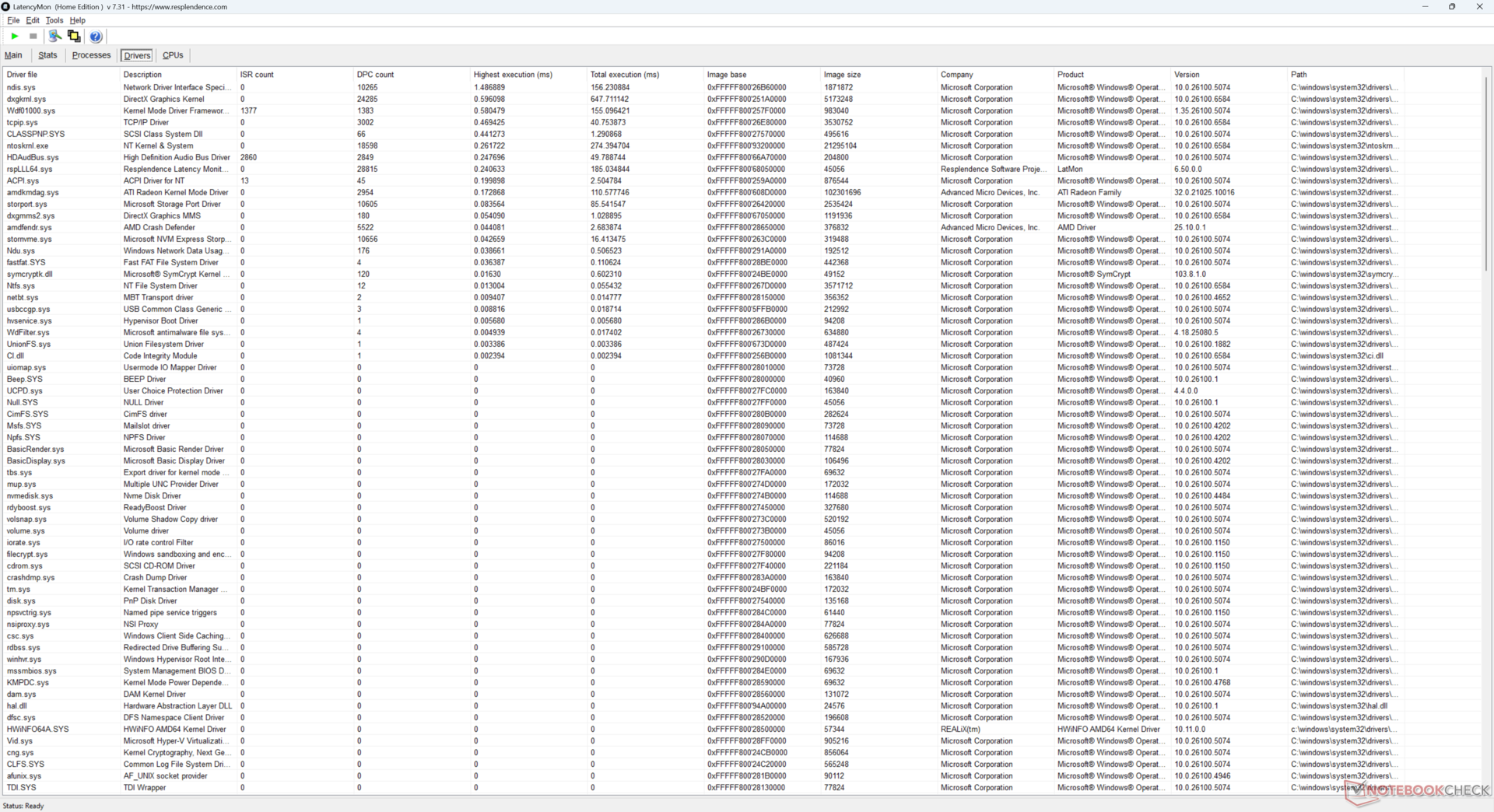Switch to the Stats tab
Image resolution: width=1494 pixels, height=812 pixels.
pyautogui.click(x=47, y=55)
